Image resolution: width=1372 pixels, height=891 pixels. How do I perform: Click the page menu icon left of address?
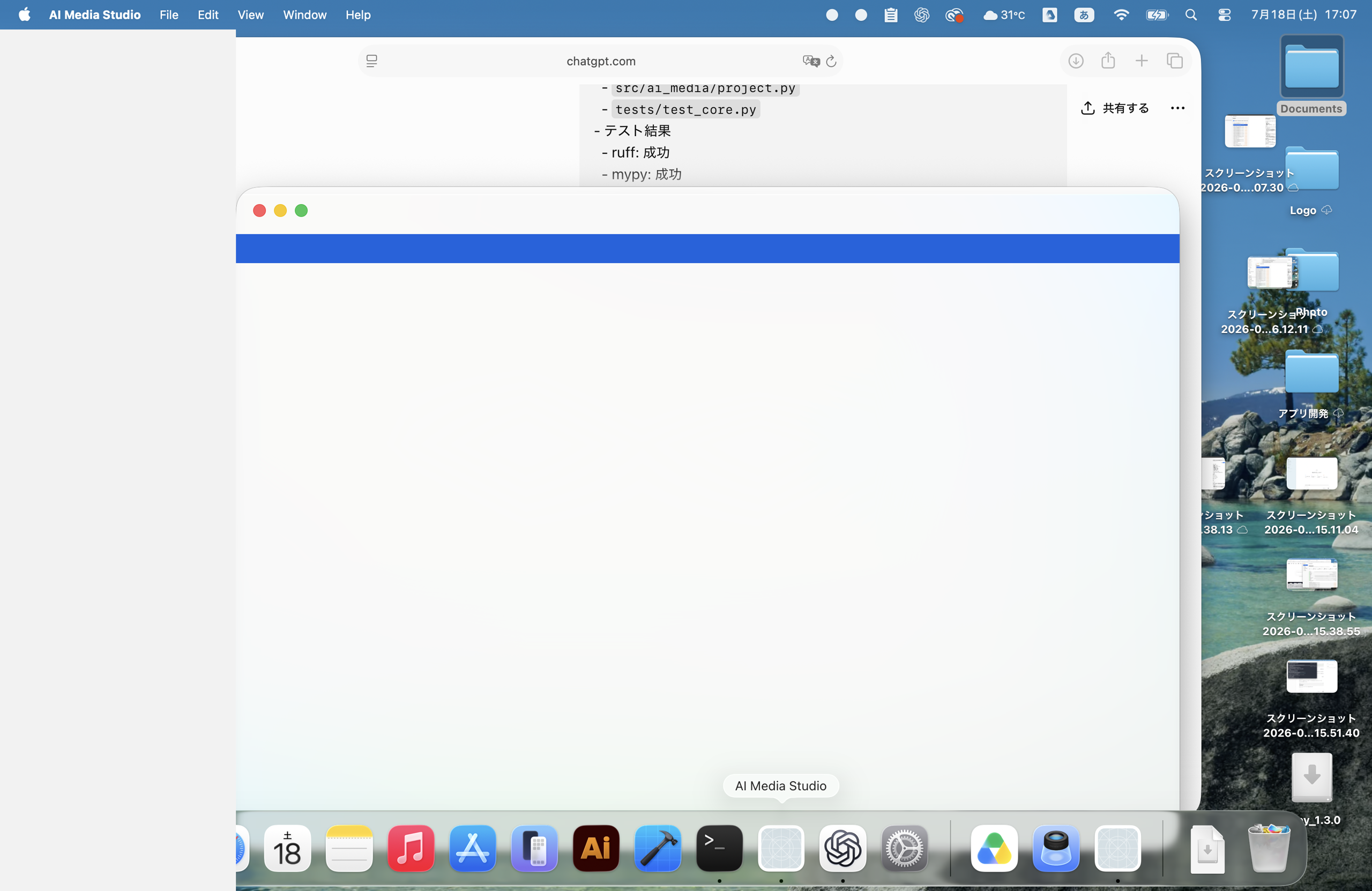[372, 61]
